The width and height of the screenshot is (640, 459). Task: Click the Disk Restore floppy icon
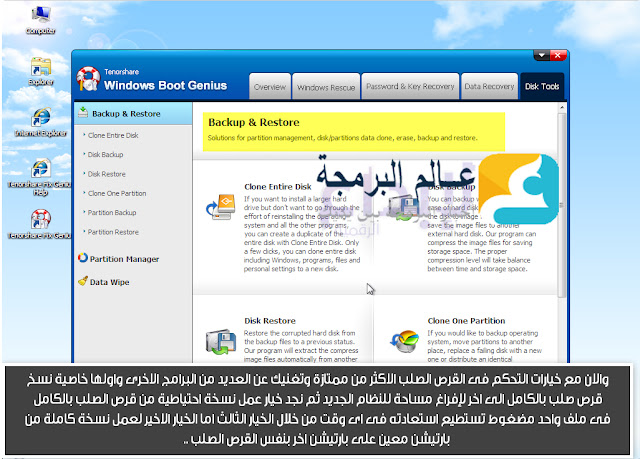pyautogui.click(x=221, y=341)
